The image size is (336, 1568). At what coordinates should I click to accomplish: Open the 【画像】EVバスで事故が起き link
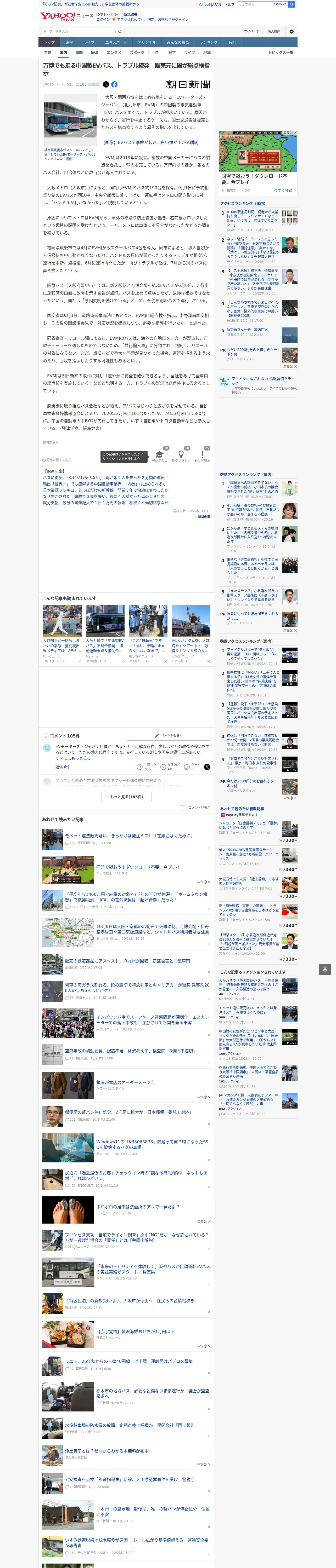pos(149,142)
